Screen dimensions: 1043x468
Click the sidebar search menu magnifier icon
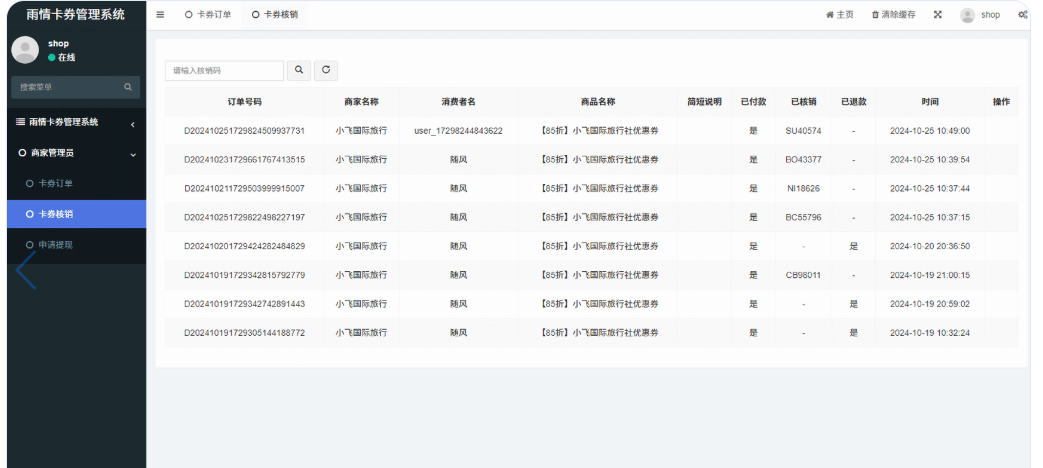pyautogui.click(x=128, y=88)
